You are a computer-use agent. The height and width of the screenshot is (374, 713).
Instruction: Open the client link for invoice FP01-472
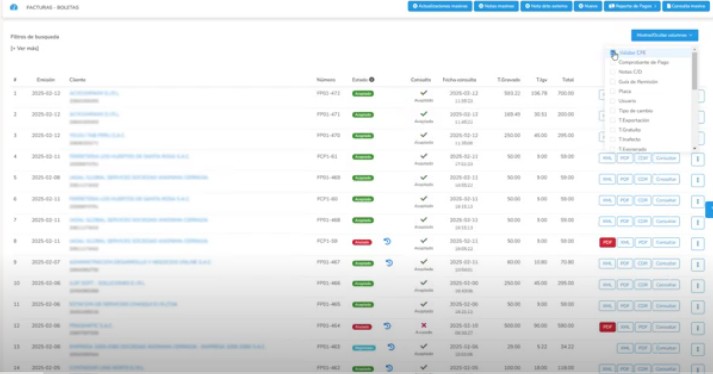(x=94, y=93)
